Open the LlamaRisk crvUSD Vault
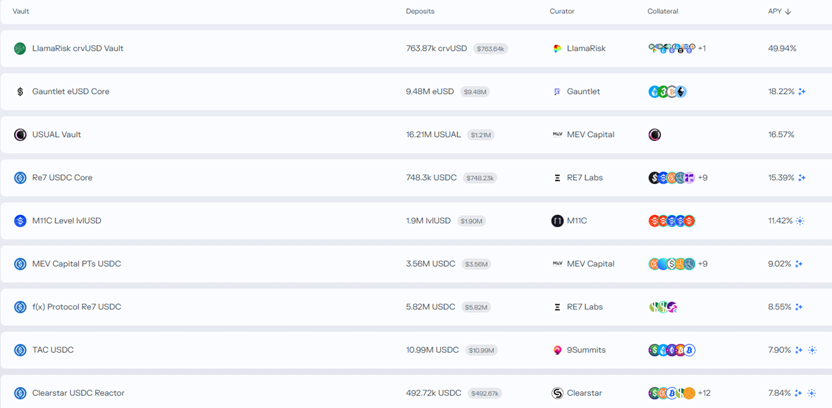 pos(77,48)
